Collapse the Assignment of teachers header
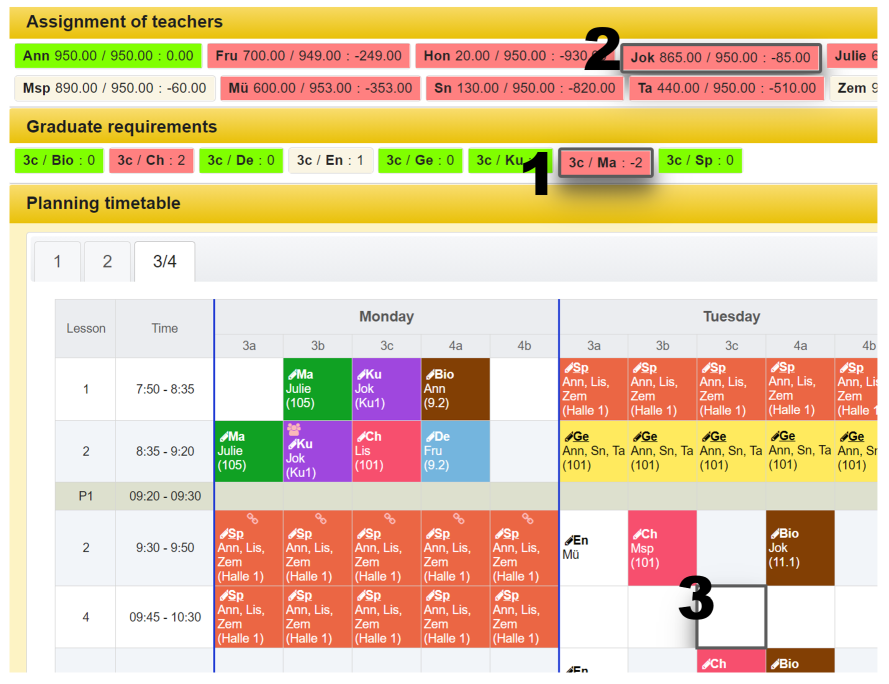 pos(124,22)
